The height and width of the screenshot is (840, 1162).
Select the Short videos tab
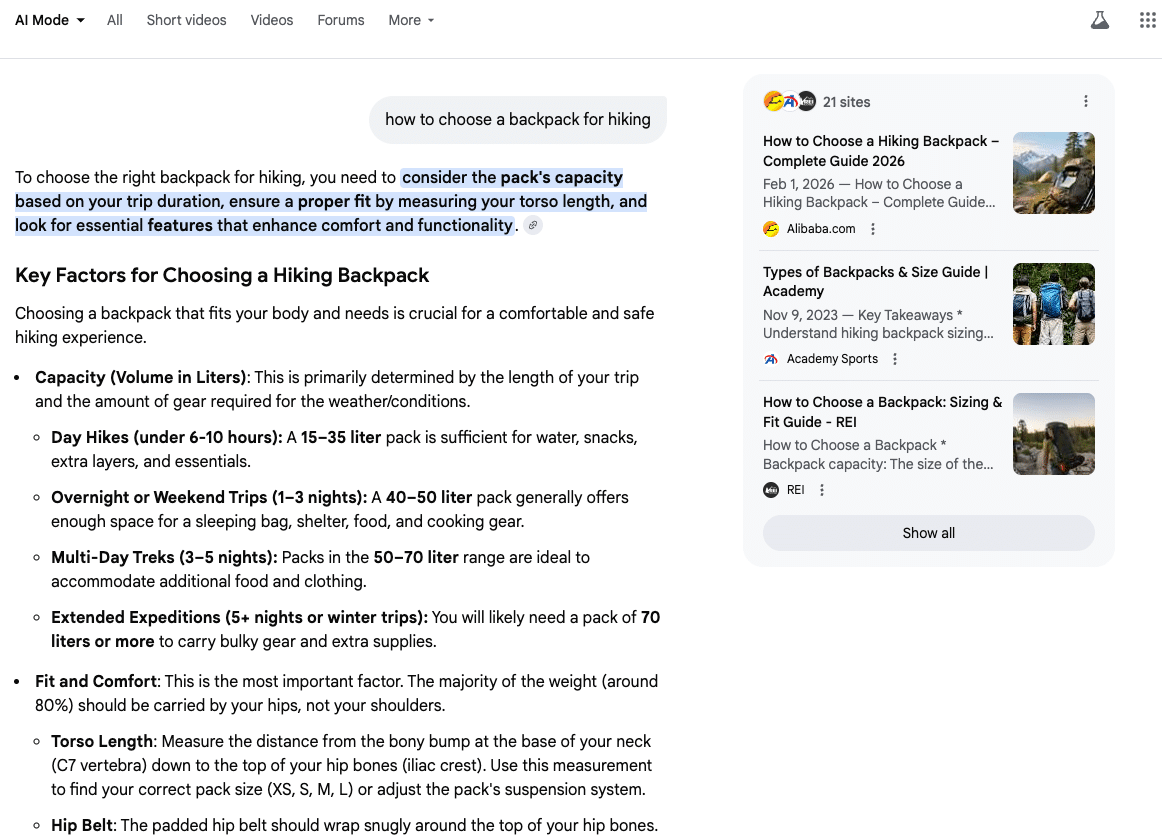(186, 20)
